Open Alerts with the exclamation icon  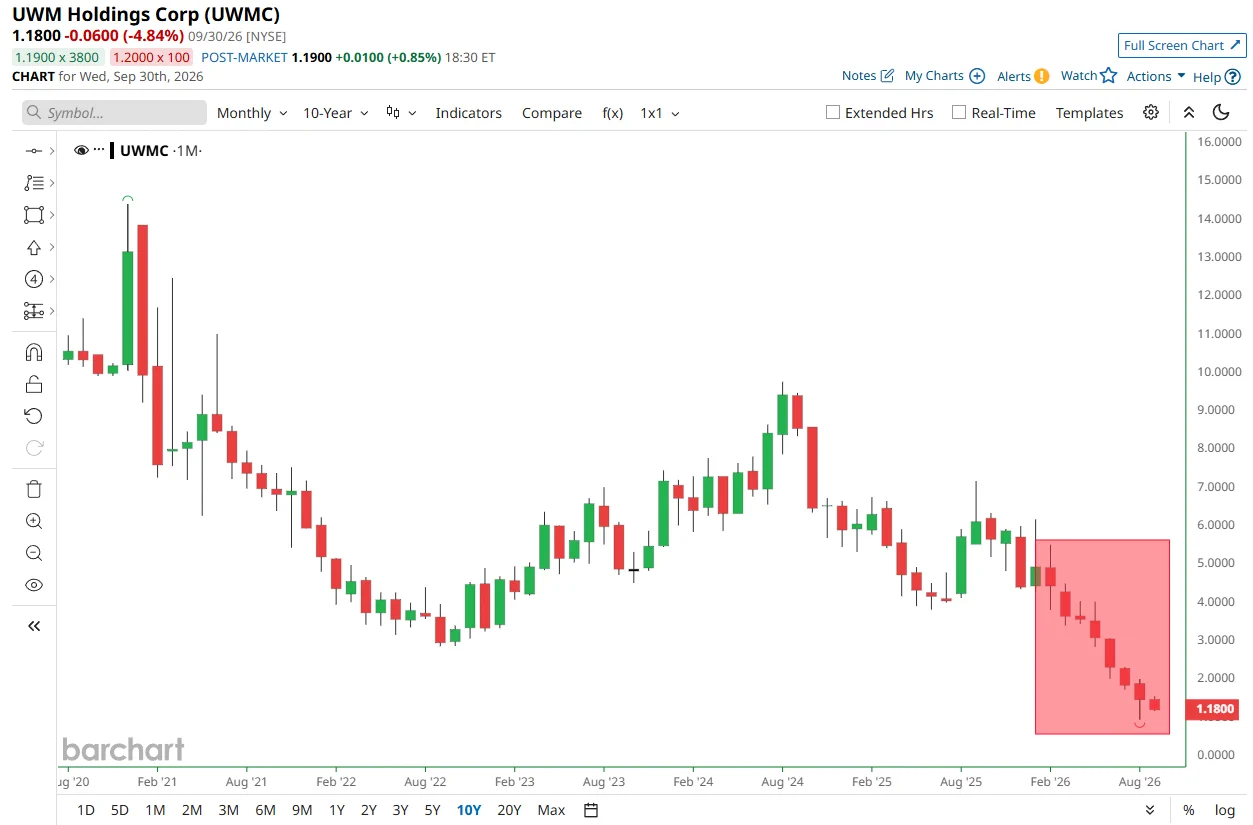(x=1041, y=76)
